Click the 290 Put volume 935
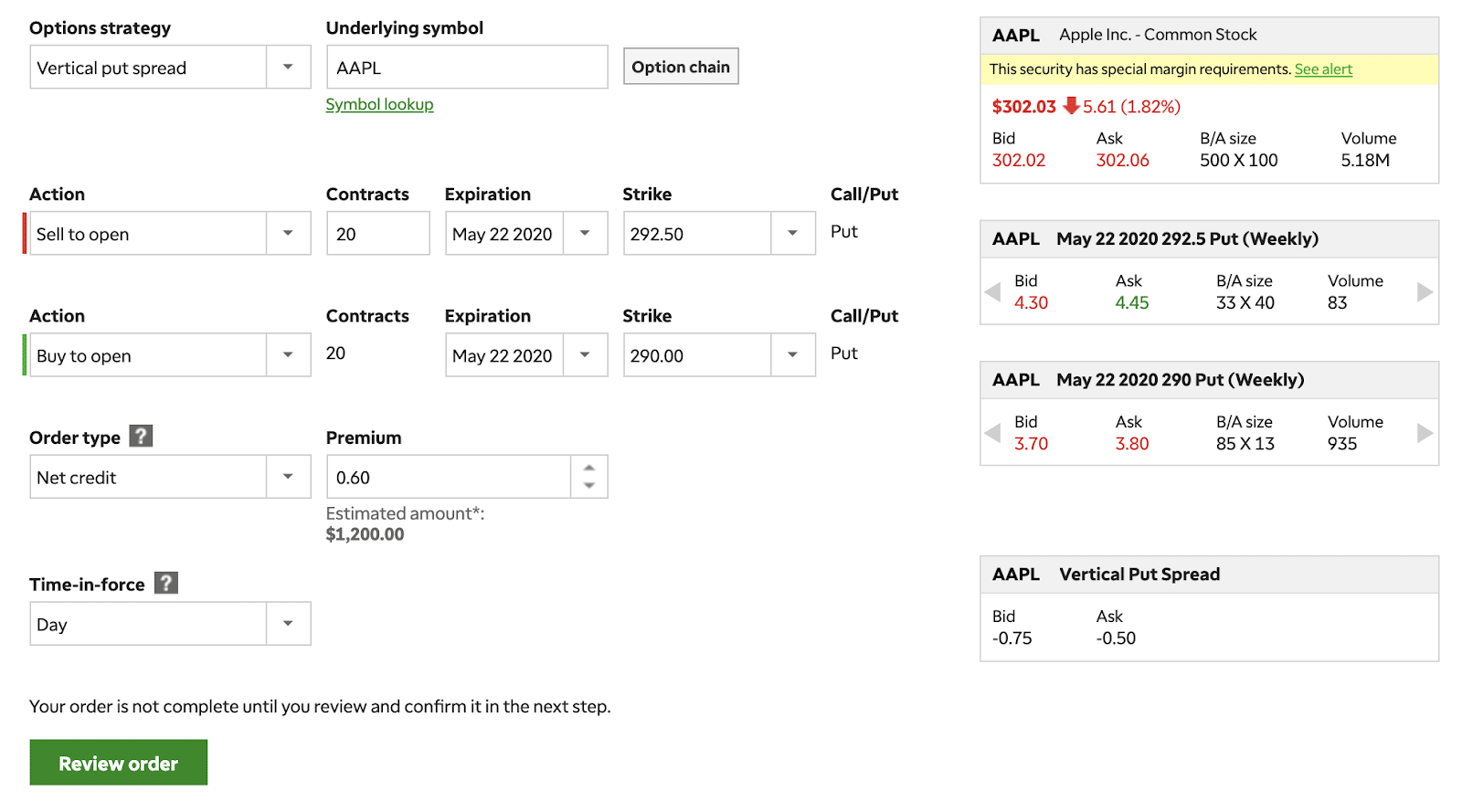 1342,444
